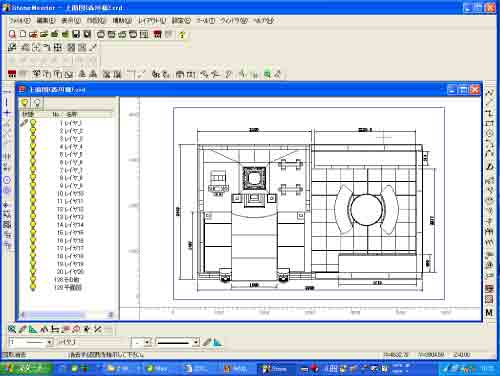Click the lit bulb button above layer list

(x=24, y=103)
